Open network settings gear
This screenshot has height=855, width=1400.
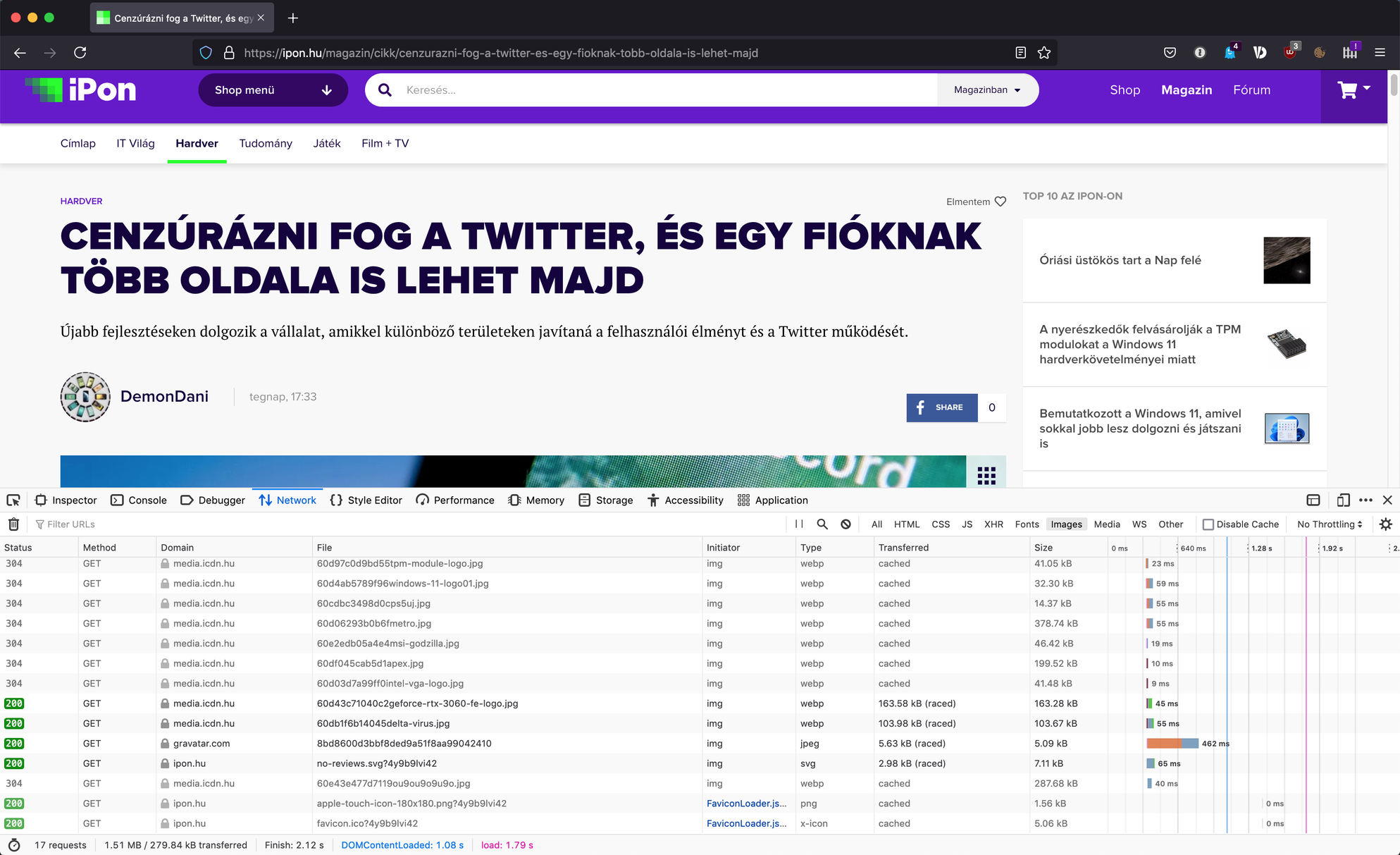click(1386, 524)
